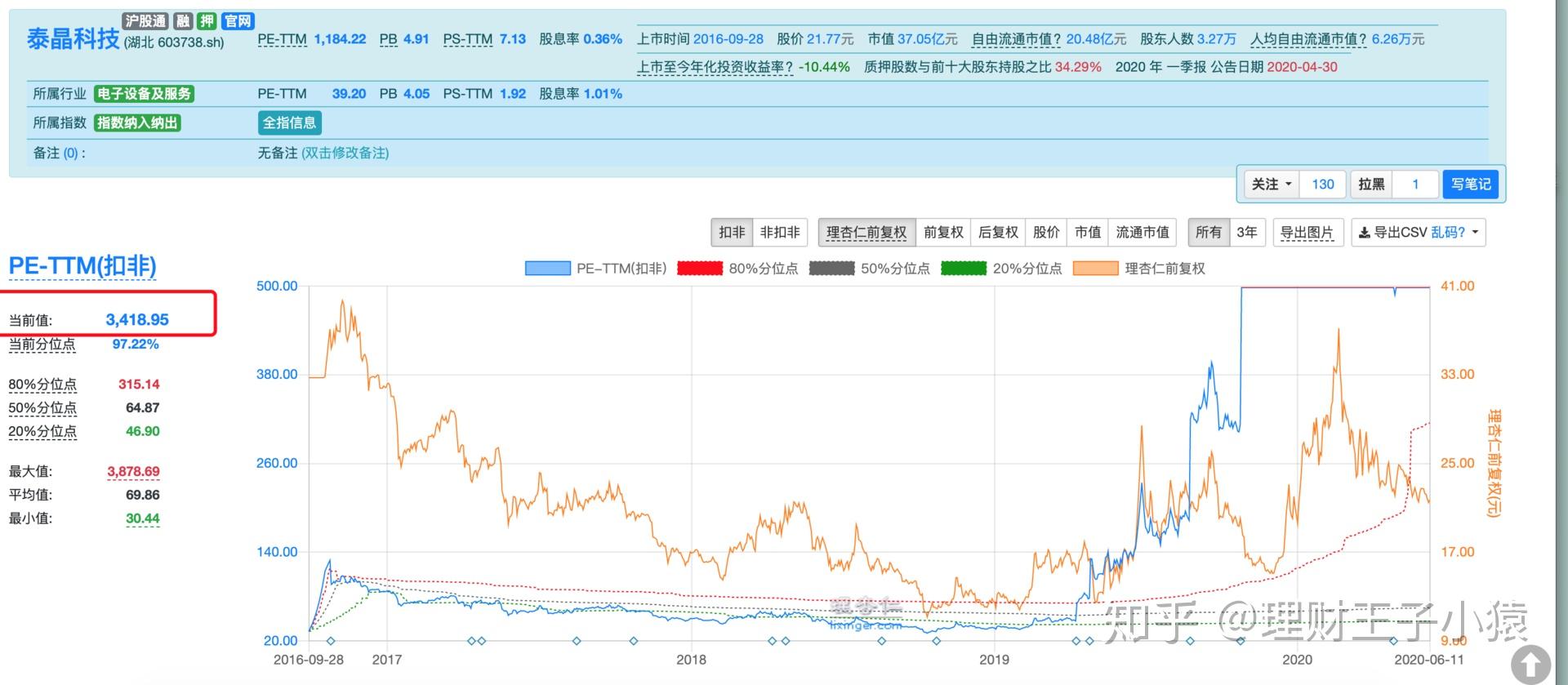
Task: Click the 融 margin-trading badge
Action: [x=183, y=21]
